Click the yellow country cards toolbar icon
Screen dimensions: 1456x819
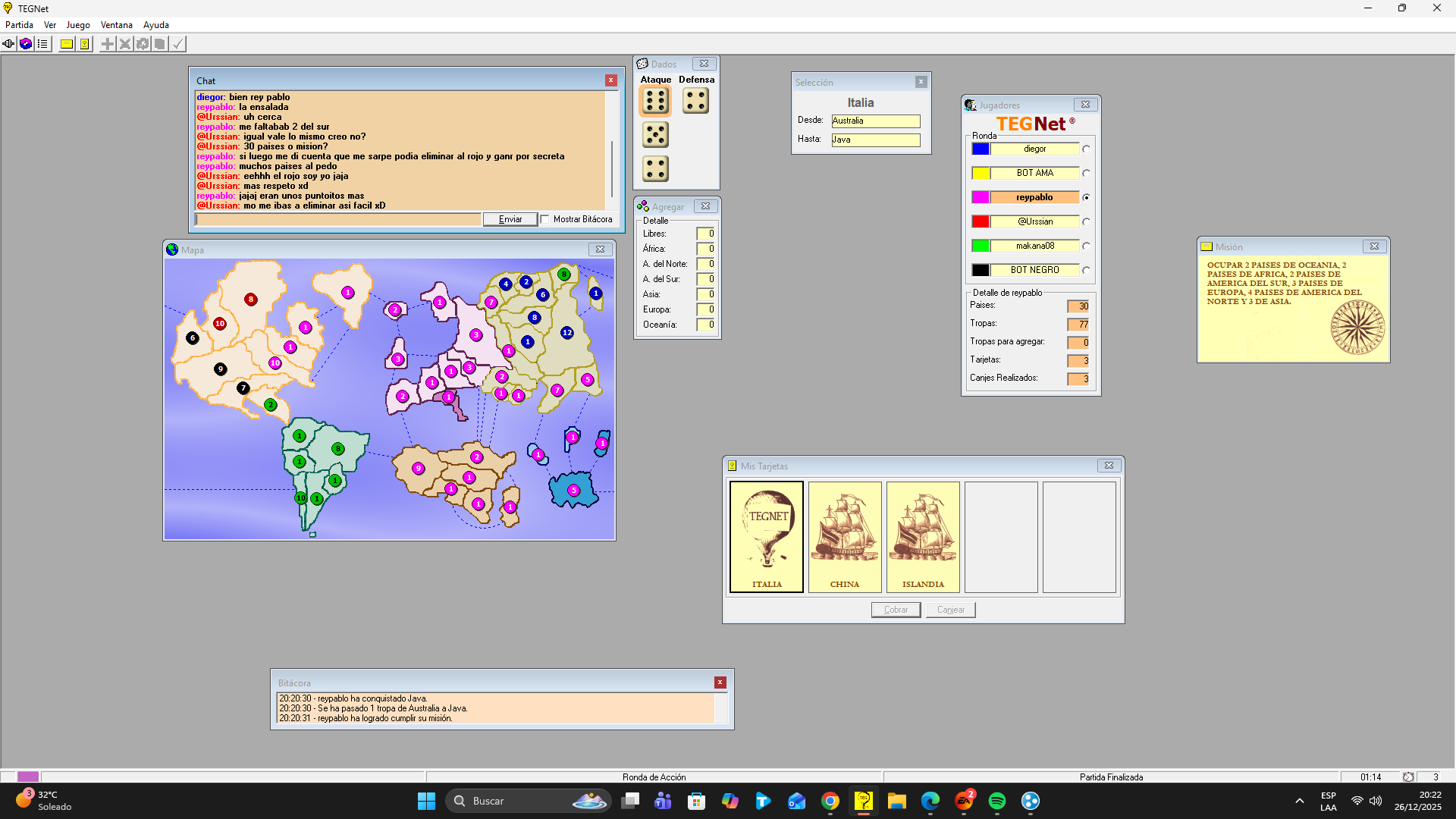(x=85, y=44)
